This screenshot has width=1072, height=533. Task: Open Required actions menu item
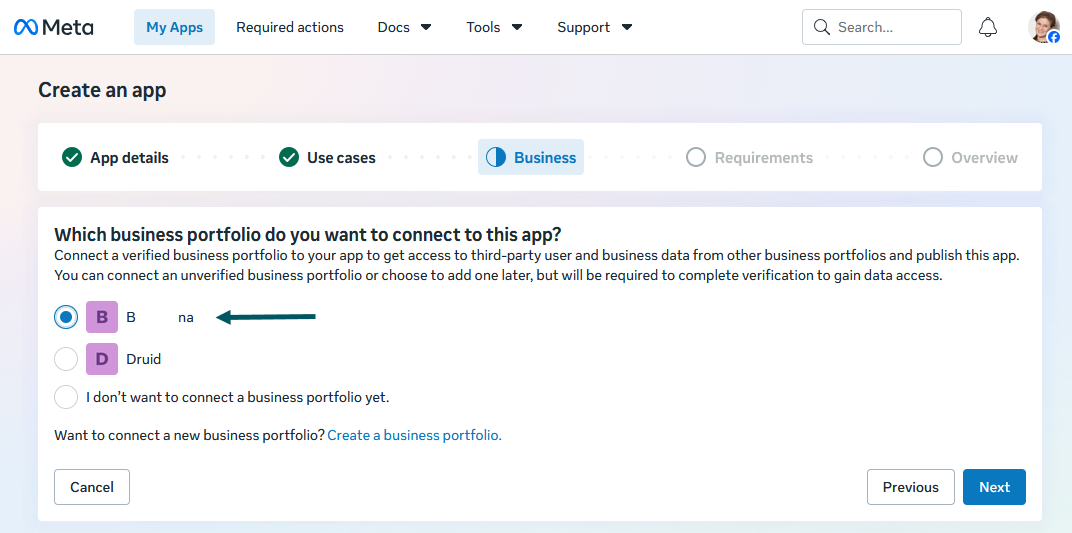290,27
